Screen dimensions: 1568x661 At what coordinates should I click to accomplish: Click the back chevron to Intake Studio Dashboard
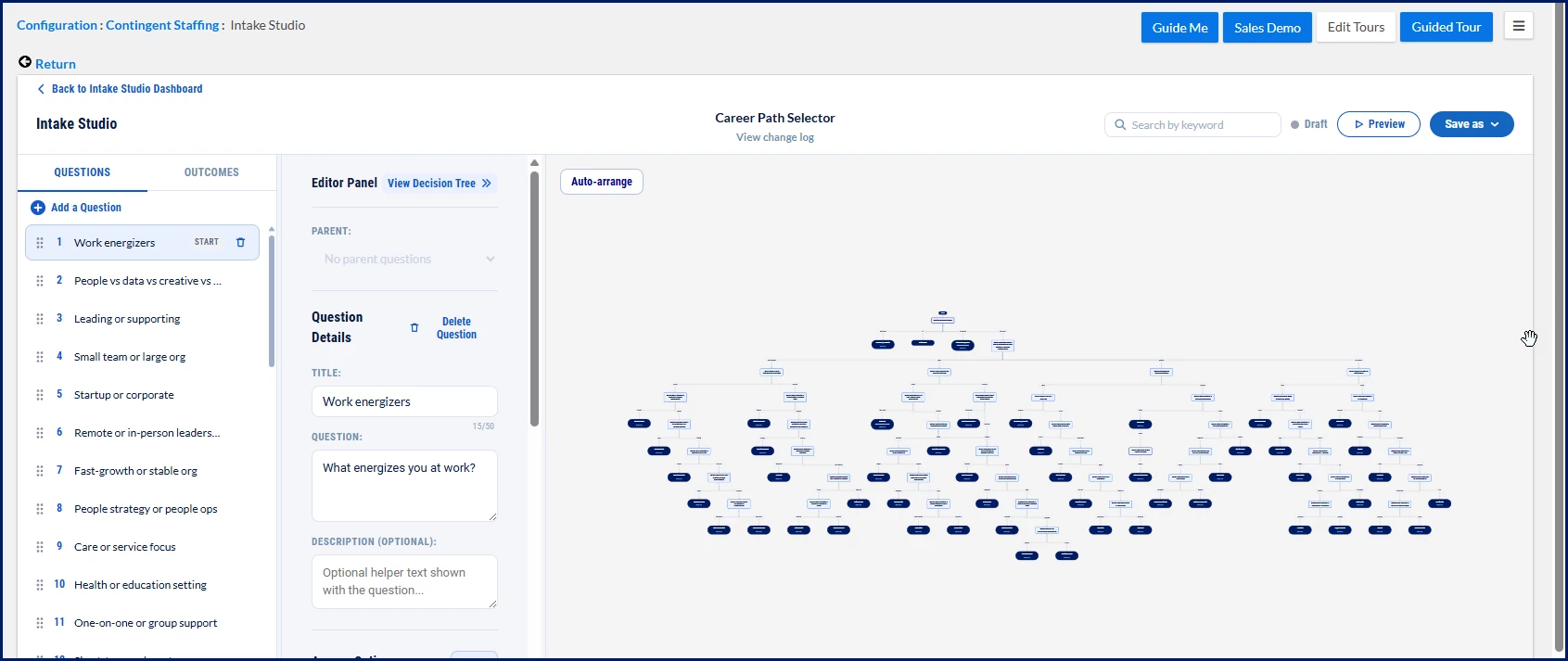[x=41, y=89]
